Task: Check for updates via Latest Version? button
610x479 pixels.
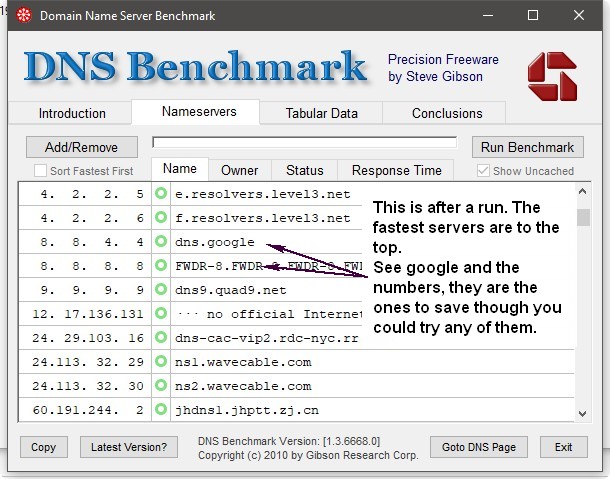Action: pos(129,447)
